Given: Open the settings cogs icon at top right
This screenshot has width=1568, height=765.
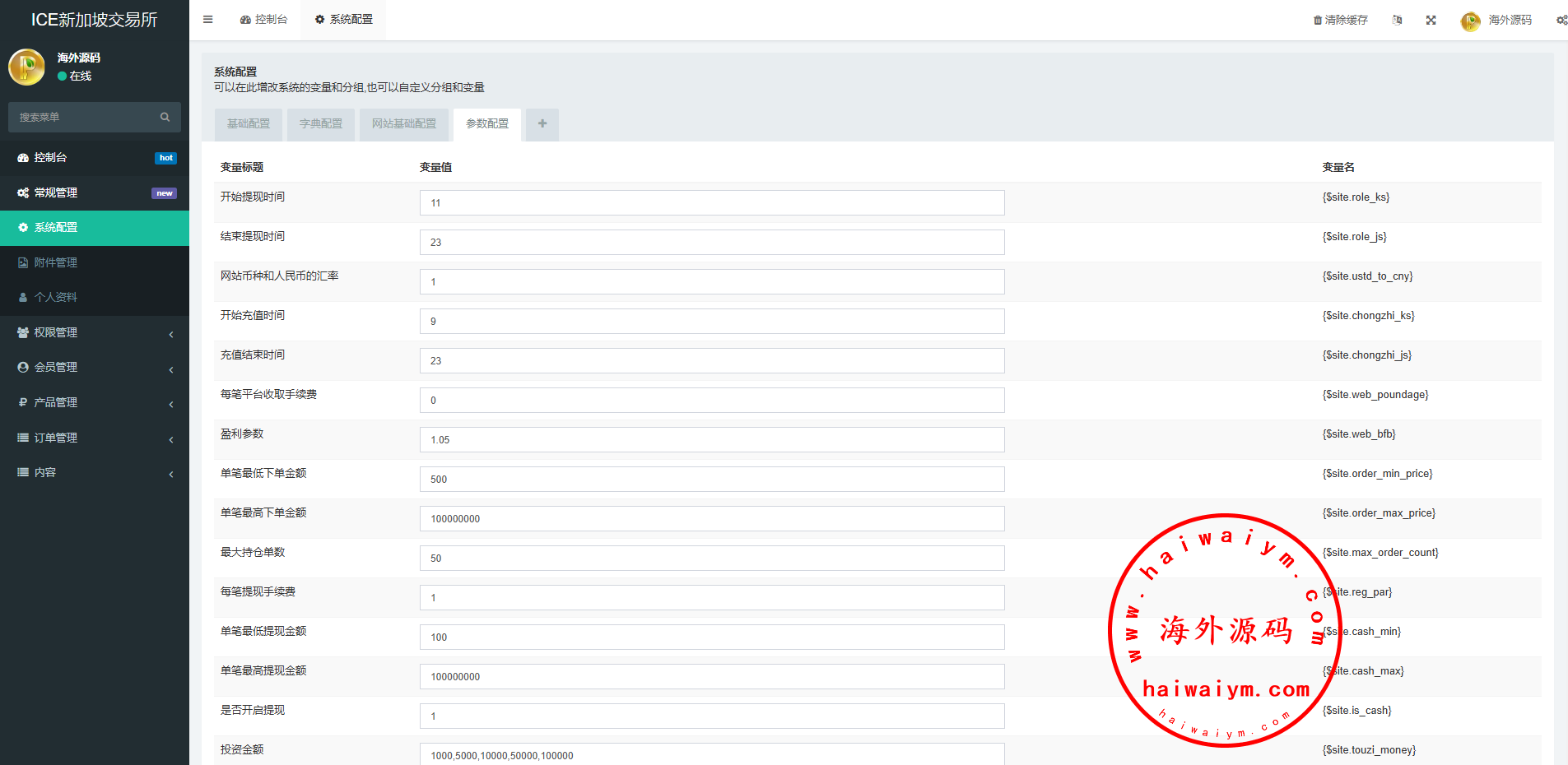Looking at the screenshot, I should point(1561,21).
